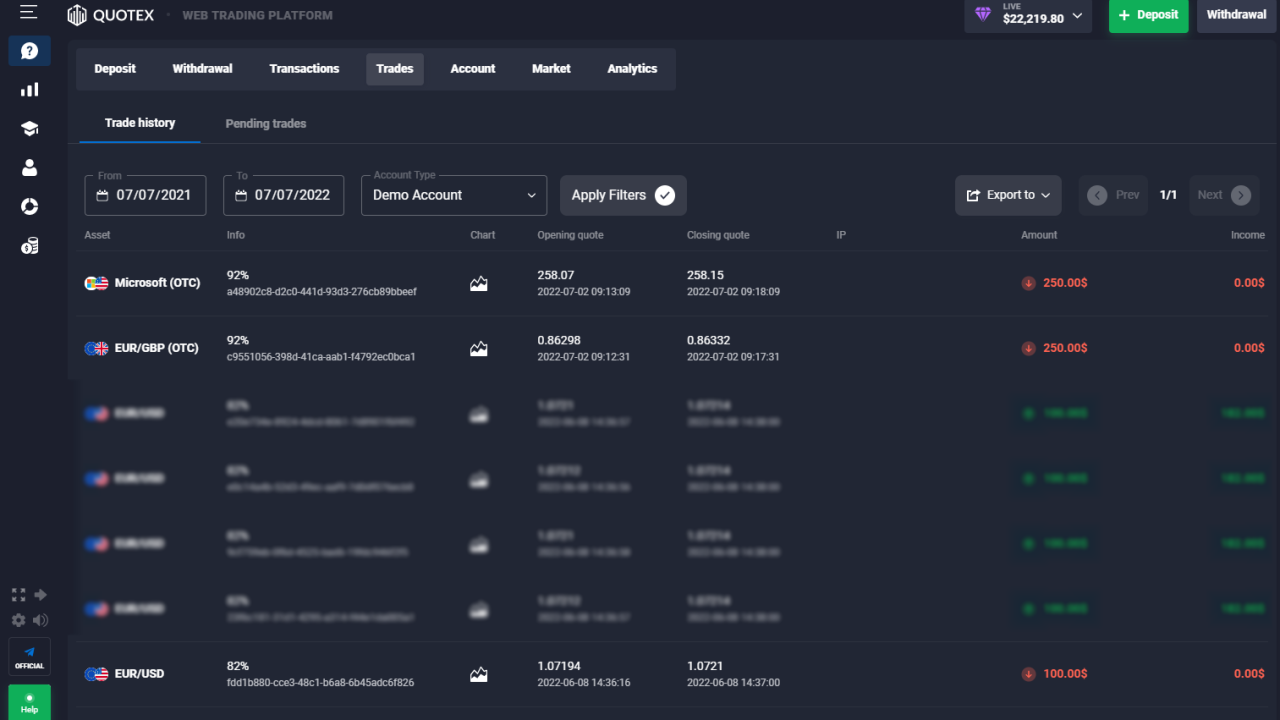Edit the To date 07/07/2022
1280x720 pixels.
[284, 195]
